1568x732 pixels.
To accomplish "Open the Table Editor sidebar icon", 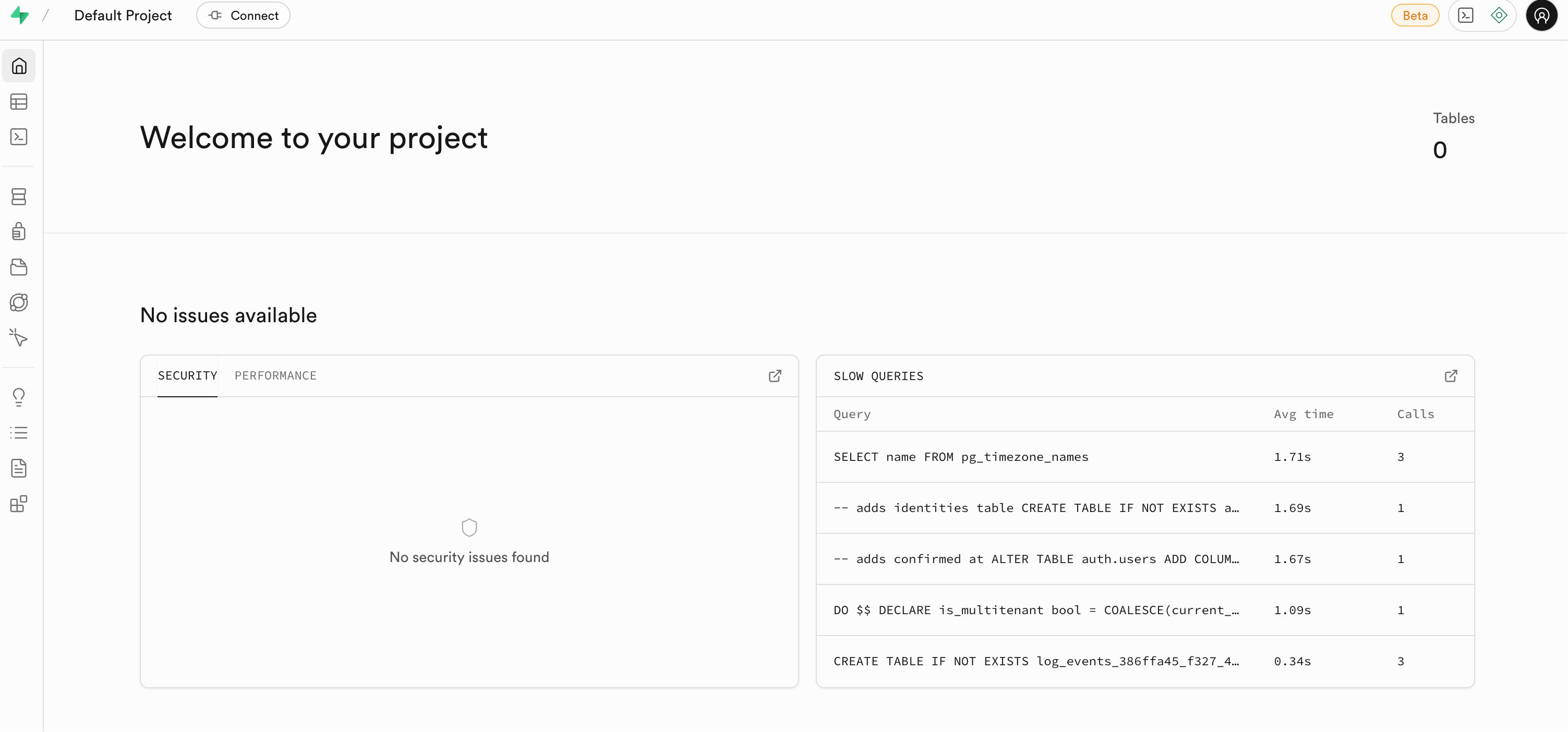I will click(x=19, y=102).
